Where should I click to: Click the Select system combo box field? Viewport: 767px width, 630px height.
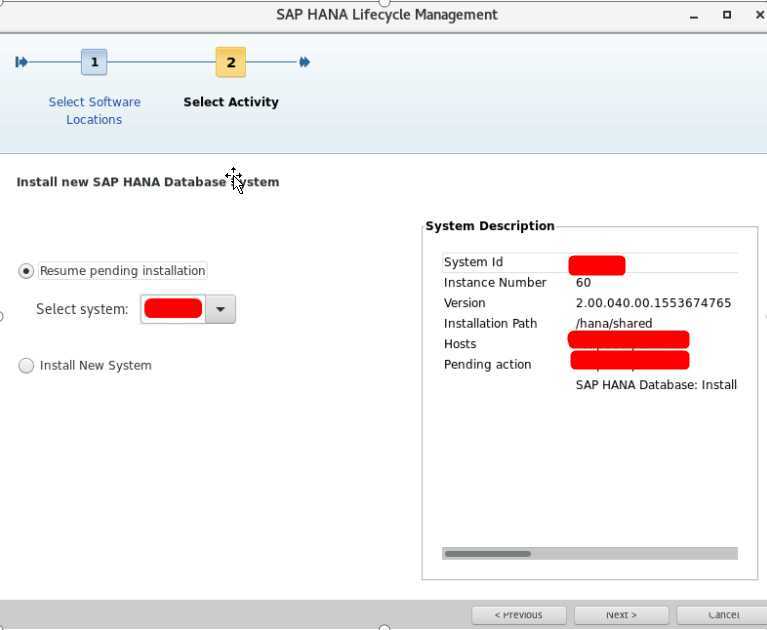pos(188,309)
